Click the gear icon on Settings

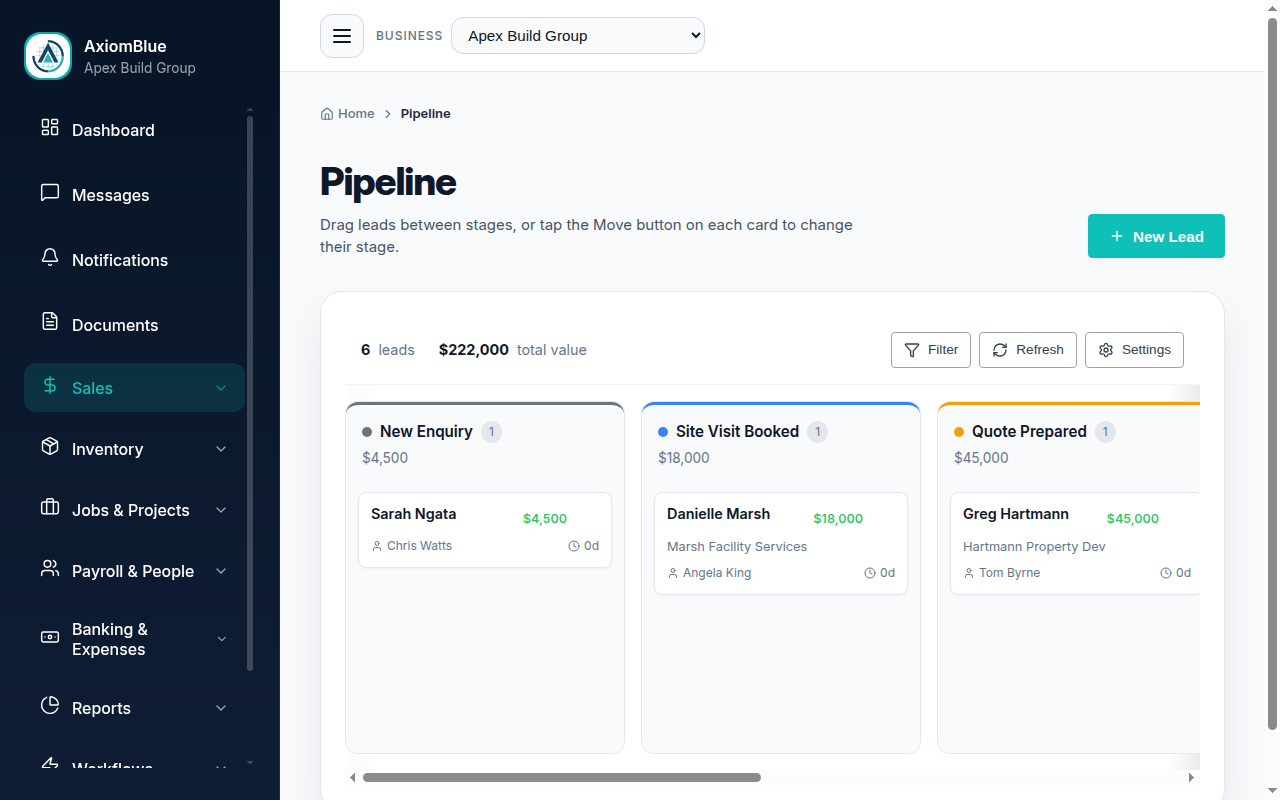click(x=1106, y=350)
